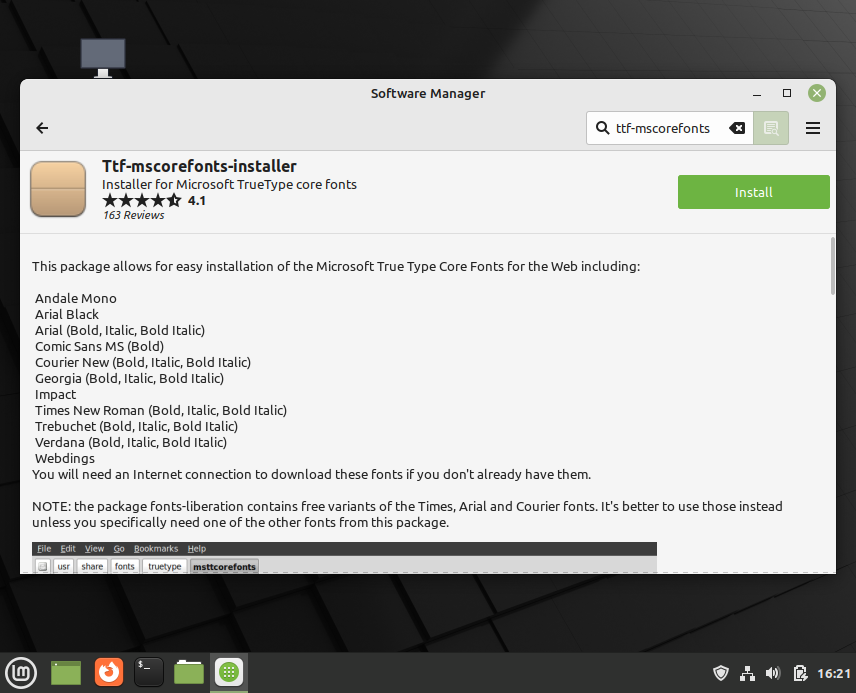Click the package screenshot thumbnail

pos(344,557)
